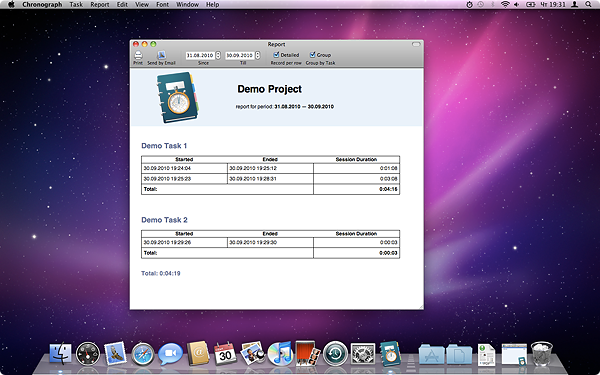The width and height of the screenshot is (600, 375).
Task: Click Demo Task 1 total 0:04:16
Action: click(x=388, y=189)
